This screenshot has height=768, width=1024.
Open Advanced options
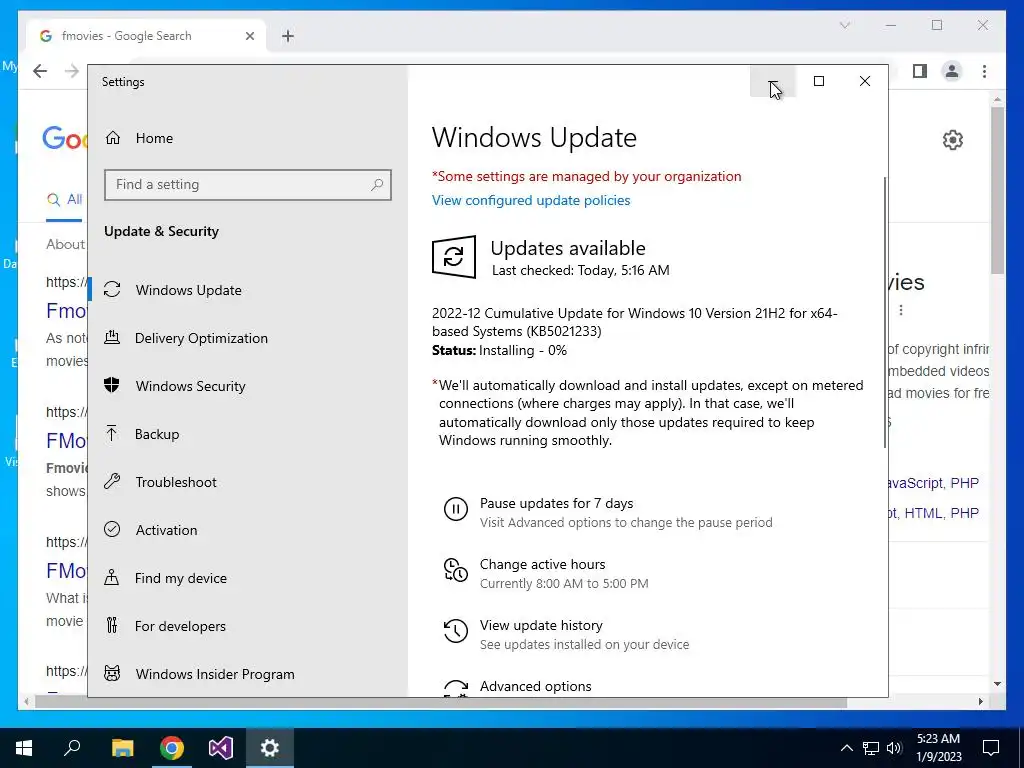pyautogui.click(x=536, y=686)
